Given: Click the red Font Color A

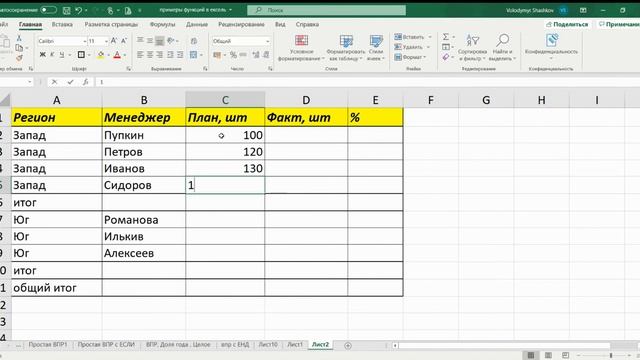Looking at the screenshot, I should 117,55.
